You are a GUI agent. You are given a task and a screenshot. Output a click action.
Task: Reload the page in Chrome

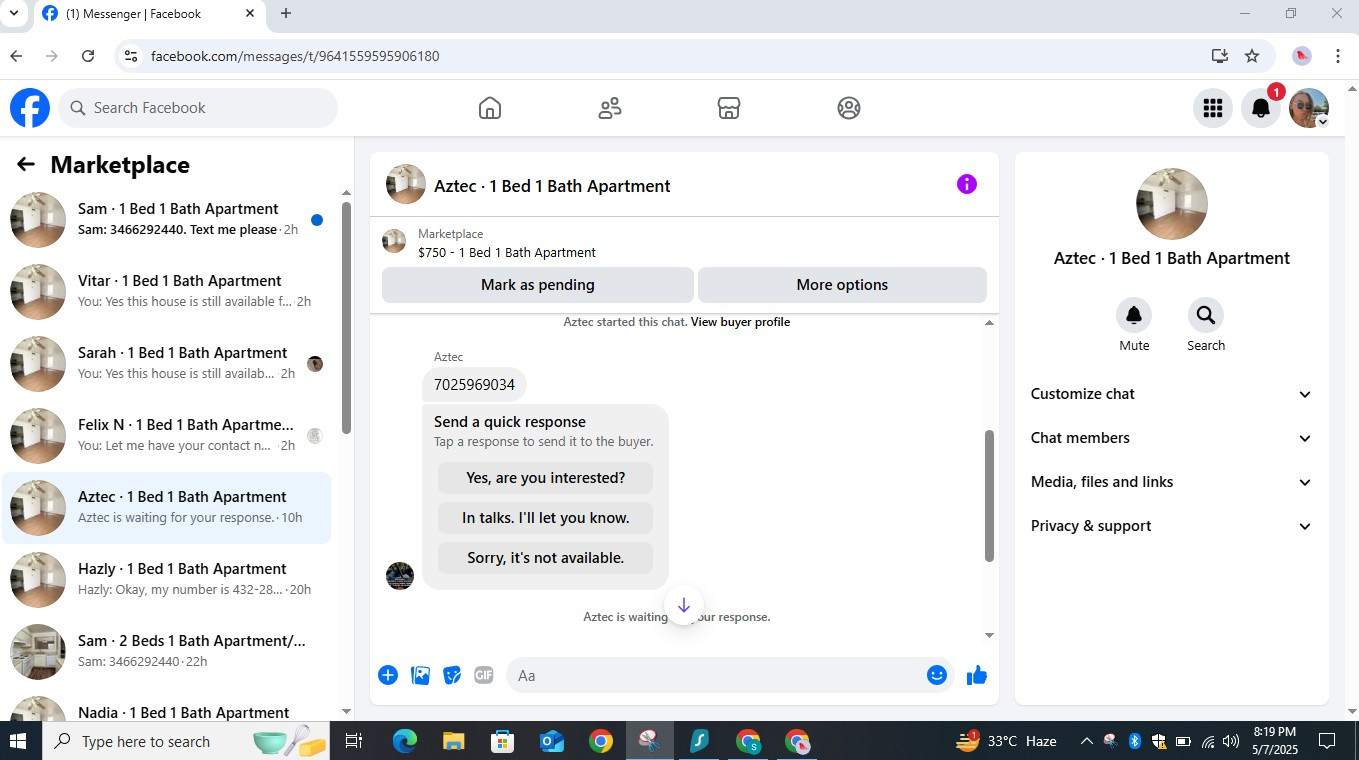coord(88,56)
